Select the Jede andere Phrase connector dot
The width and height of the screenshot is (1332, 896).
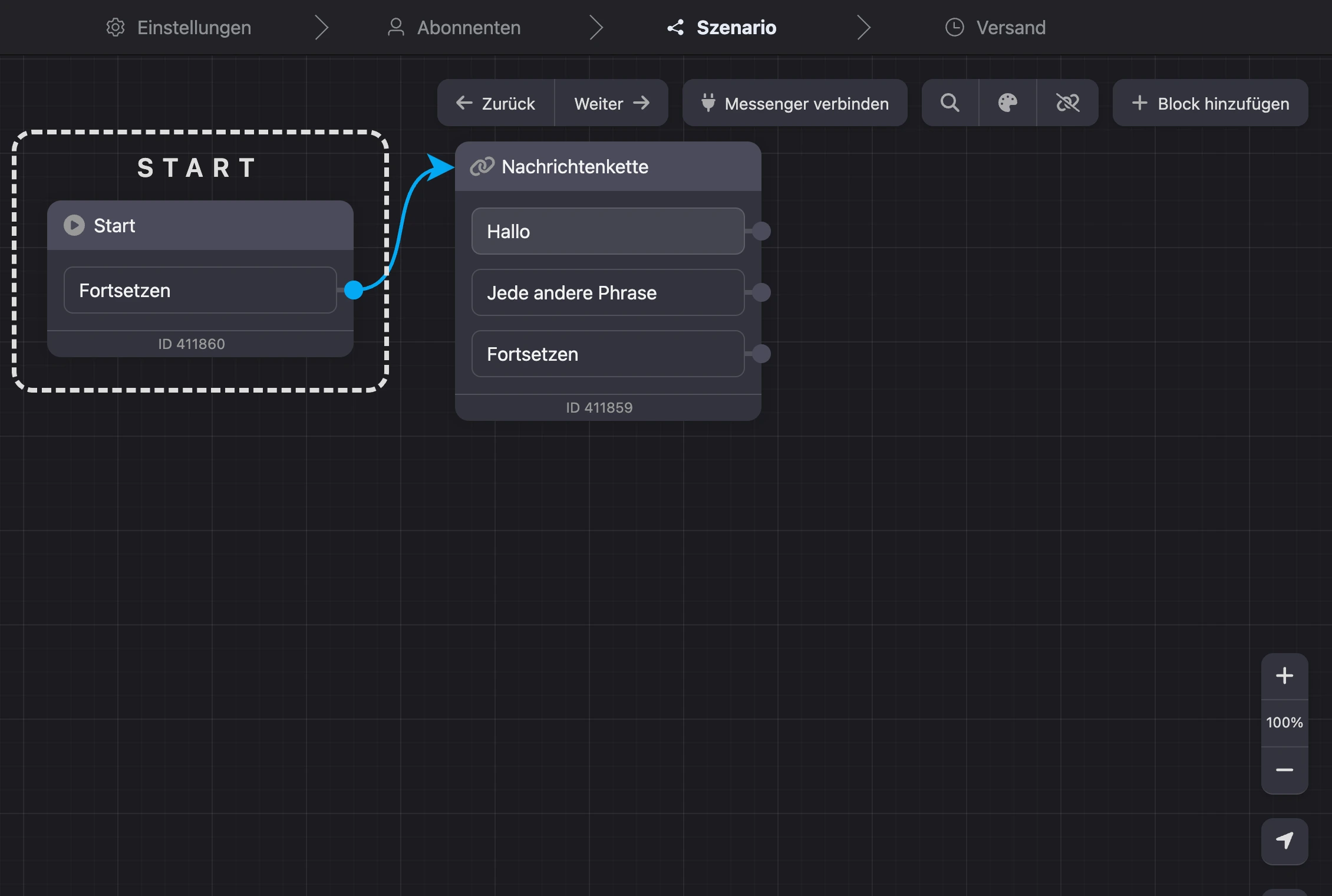pyautogui.click(x=761, y=292)
